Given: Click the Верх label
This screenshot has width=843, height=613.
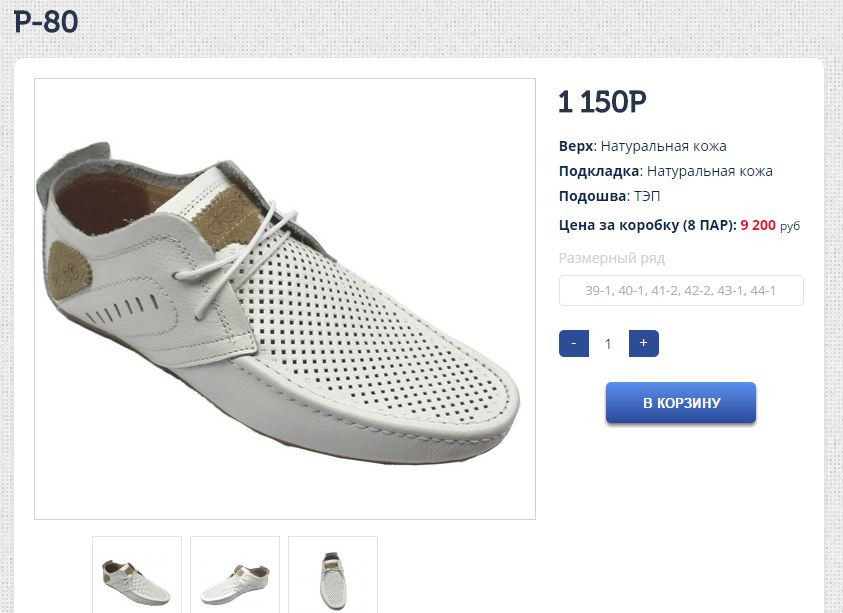Looking at the screenshot, I should pyautogui.click(x=577, y=146).
